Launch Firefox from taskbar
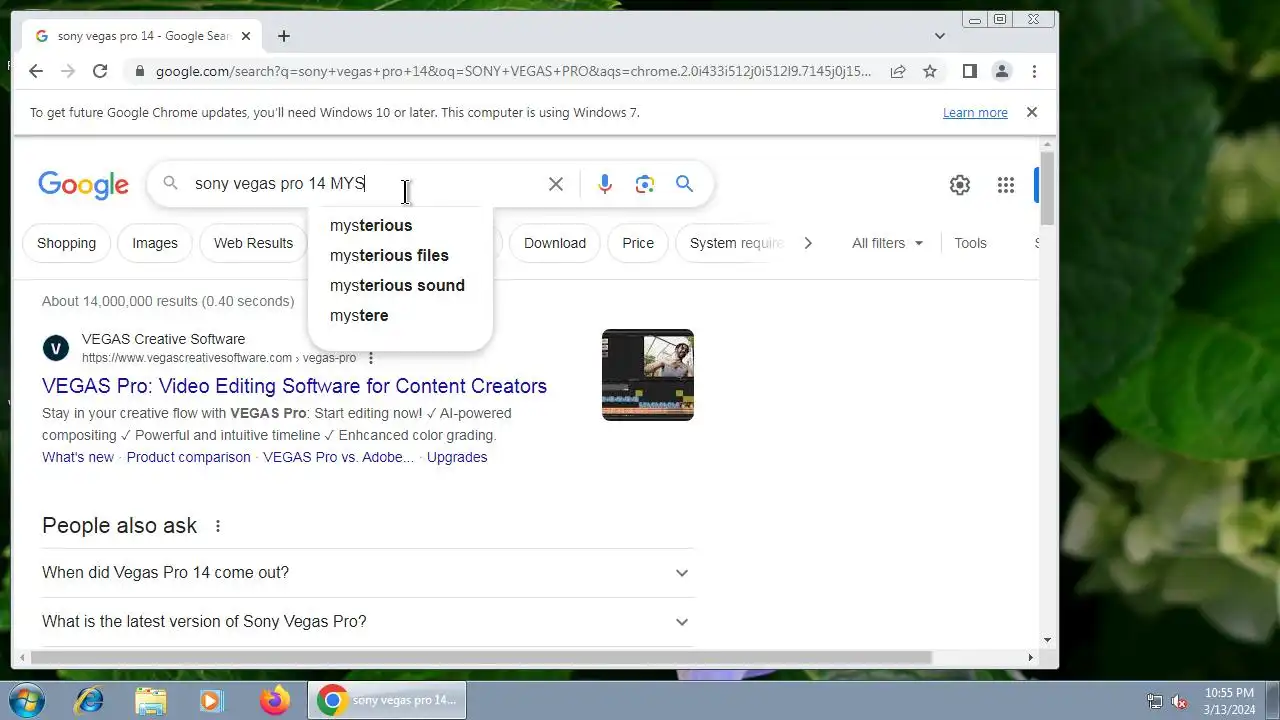 (274, 700)
